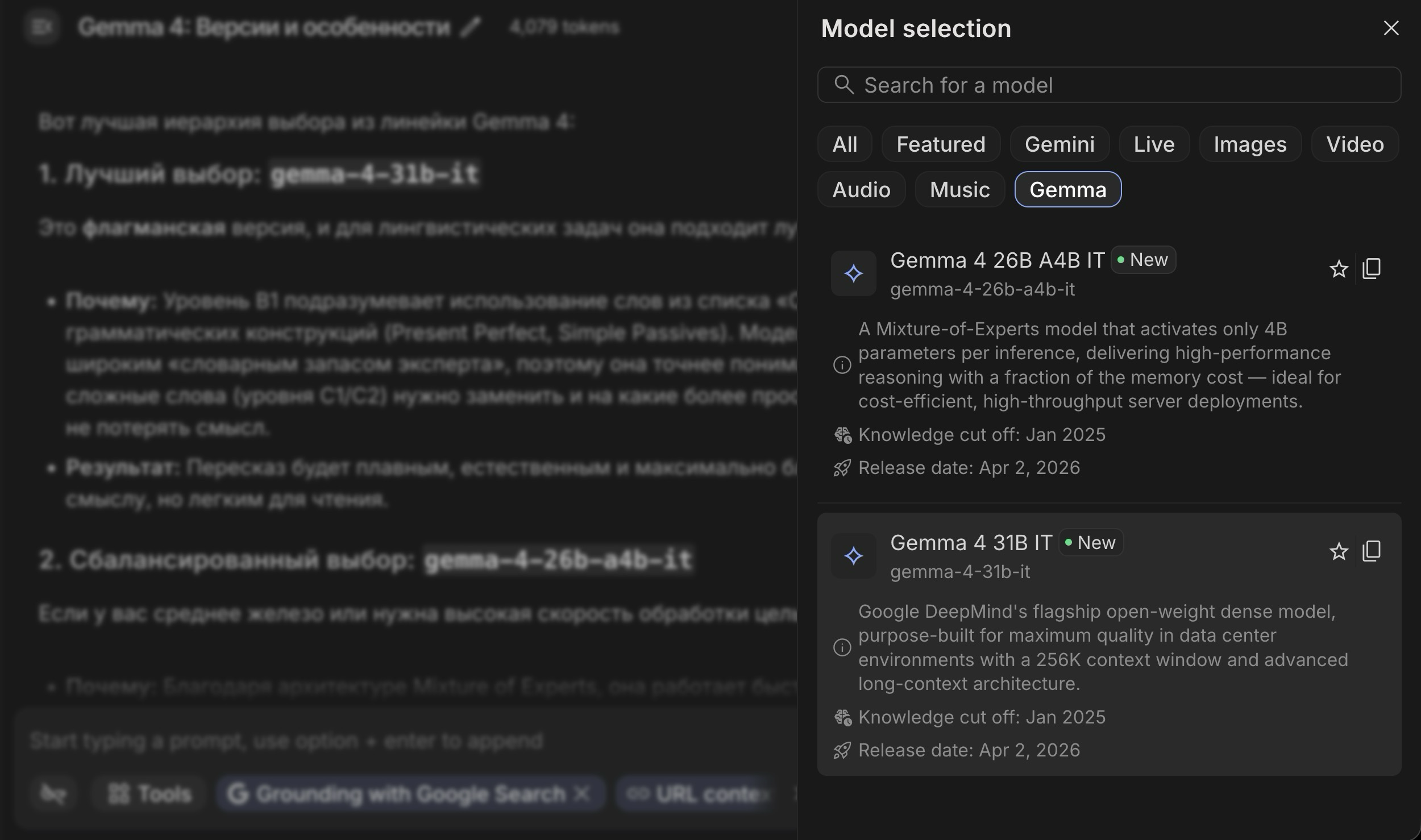Select the Gemma 4 31B IT model card
1421x840 pixels.
(x=1109, y=644)
